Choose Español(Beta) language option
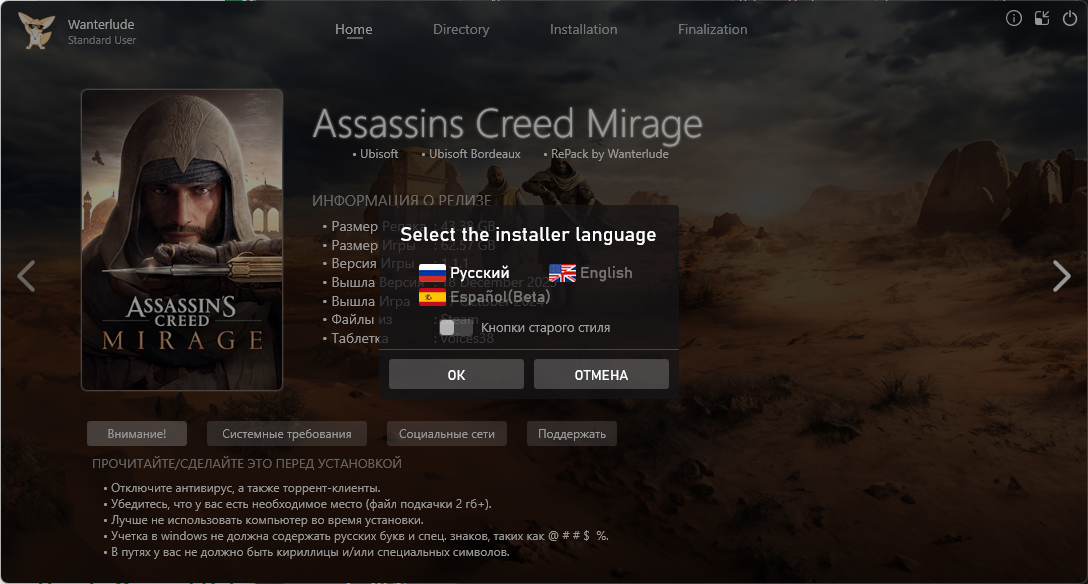 pyautogui.click(x=500, y=298)
